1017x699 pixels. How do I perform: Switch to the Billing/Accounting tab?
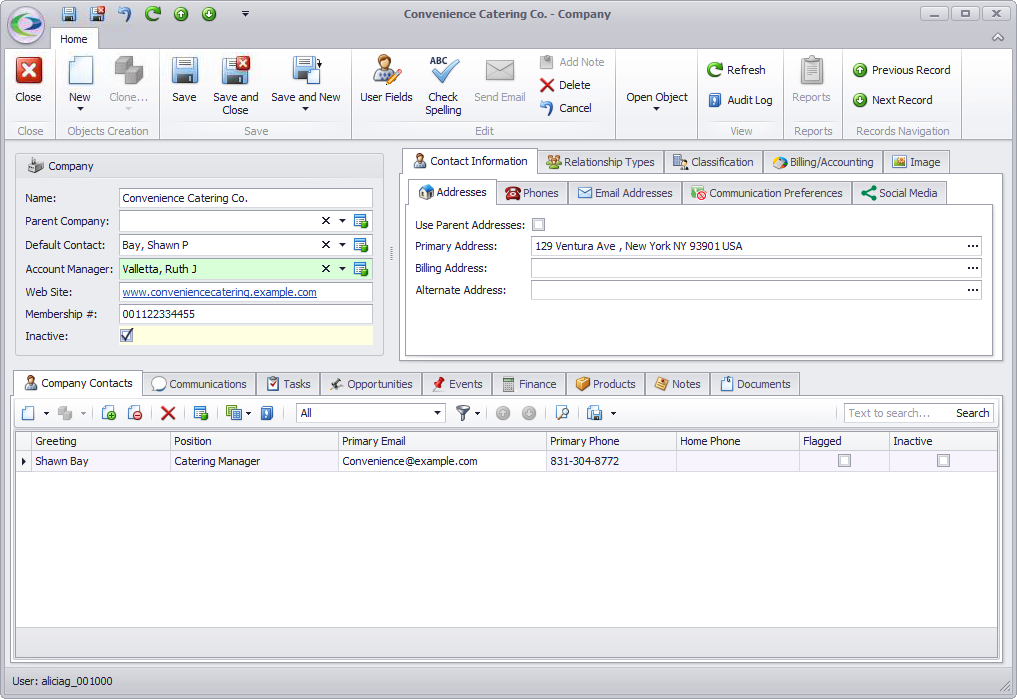pos(822,162)
